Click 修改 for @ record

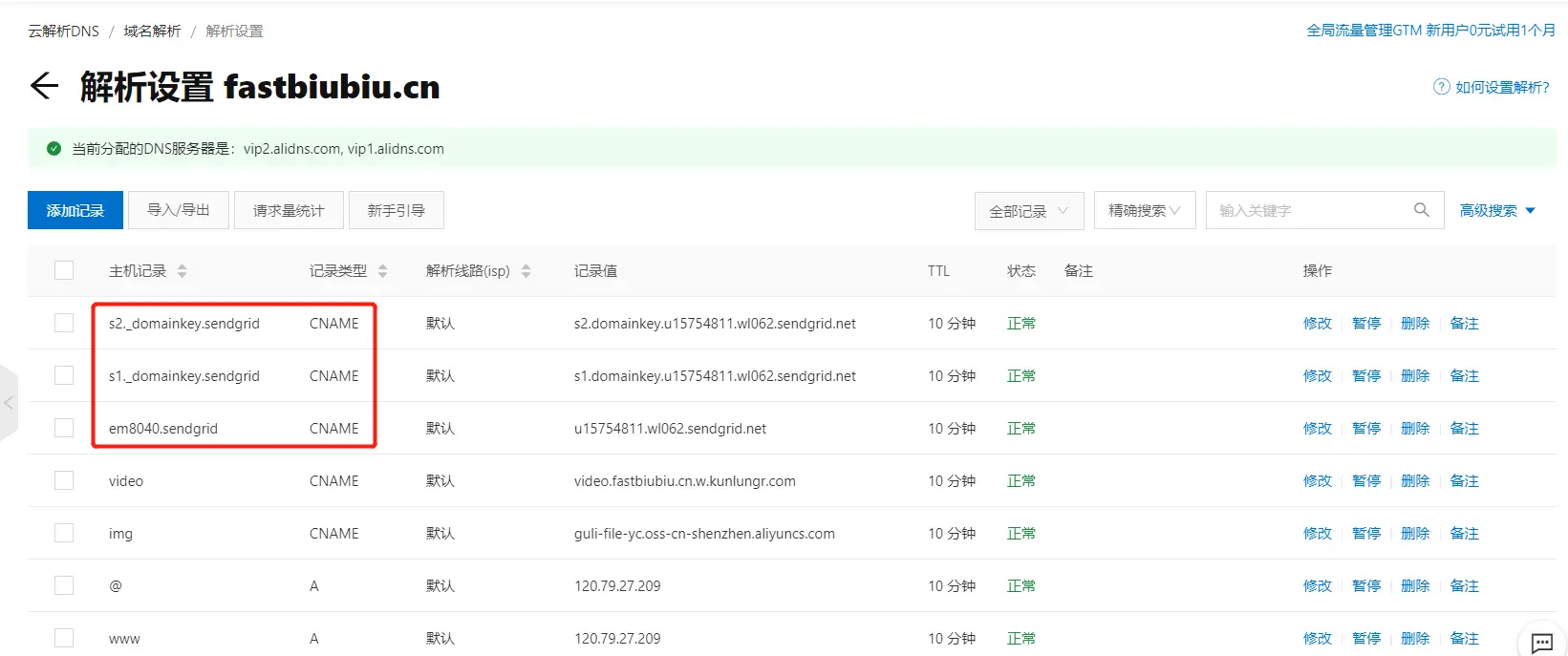[x=1318, y=586]
